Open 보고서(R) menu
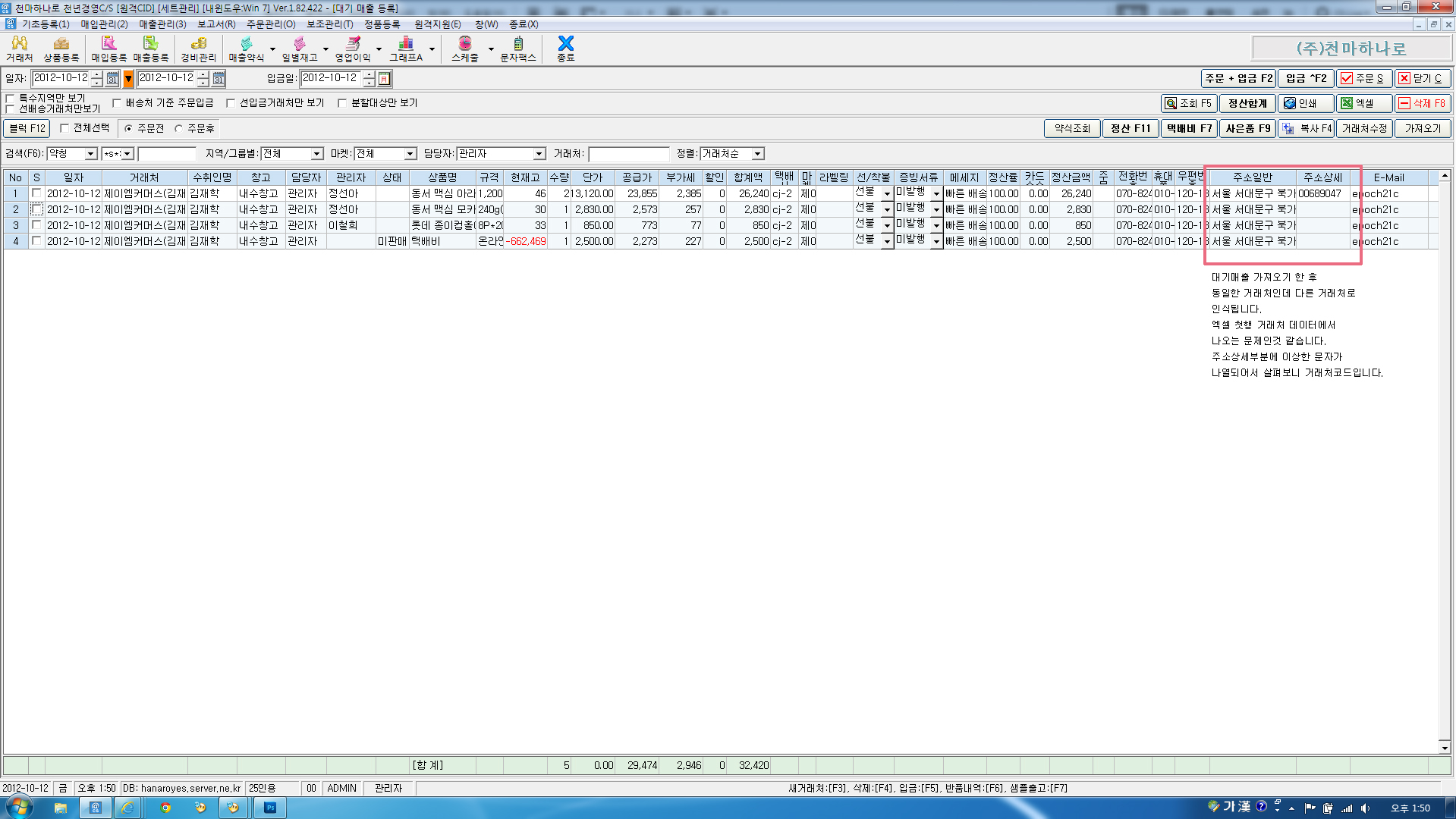The image size is (1456, 819). click(216, 24)
